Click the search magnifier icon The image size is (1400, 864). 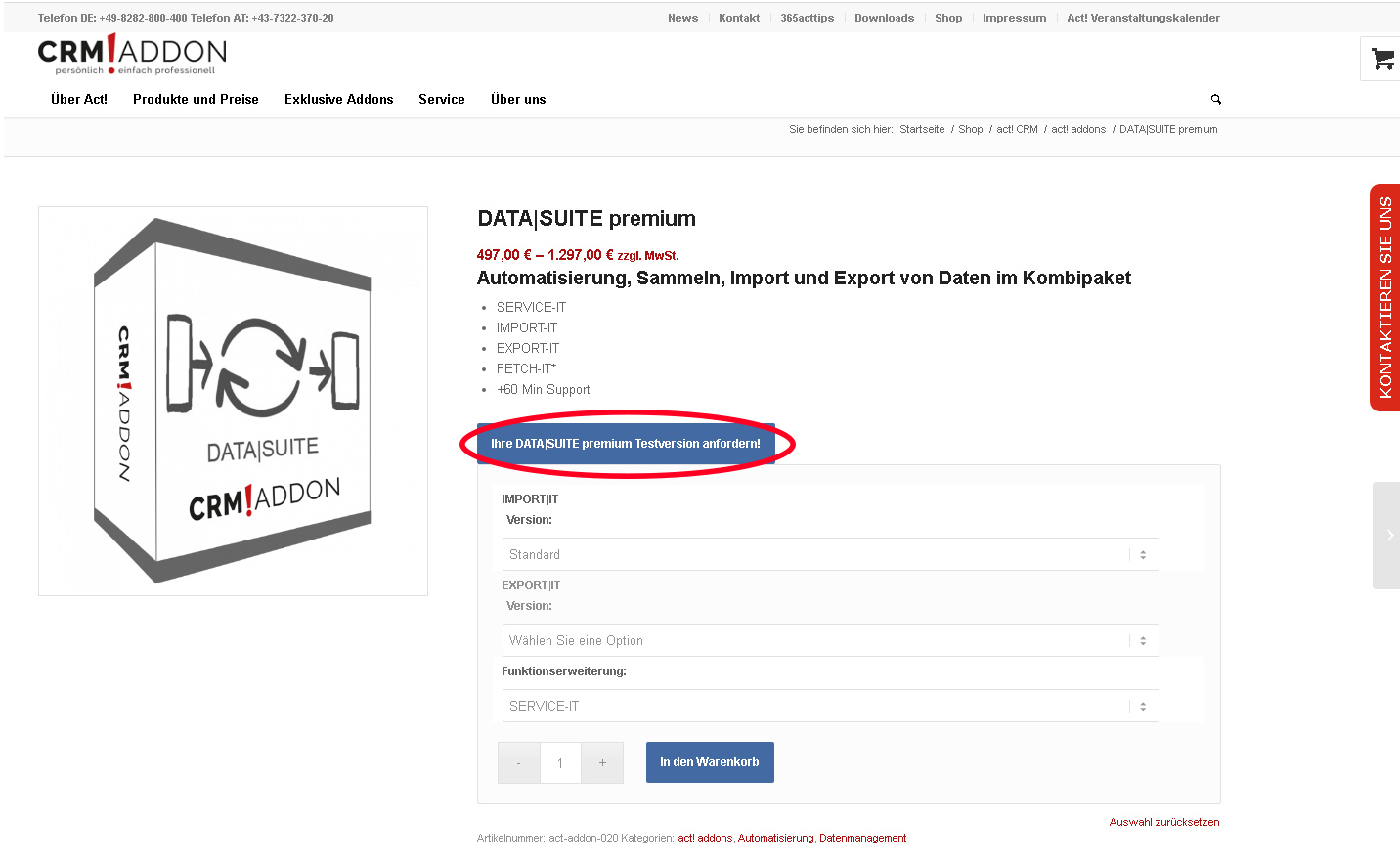[x=1216, y=100]
